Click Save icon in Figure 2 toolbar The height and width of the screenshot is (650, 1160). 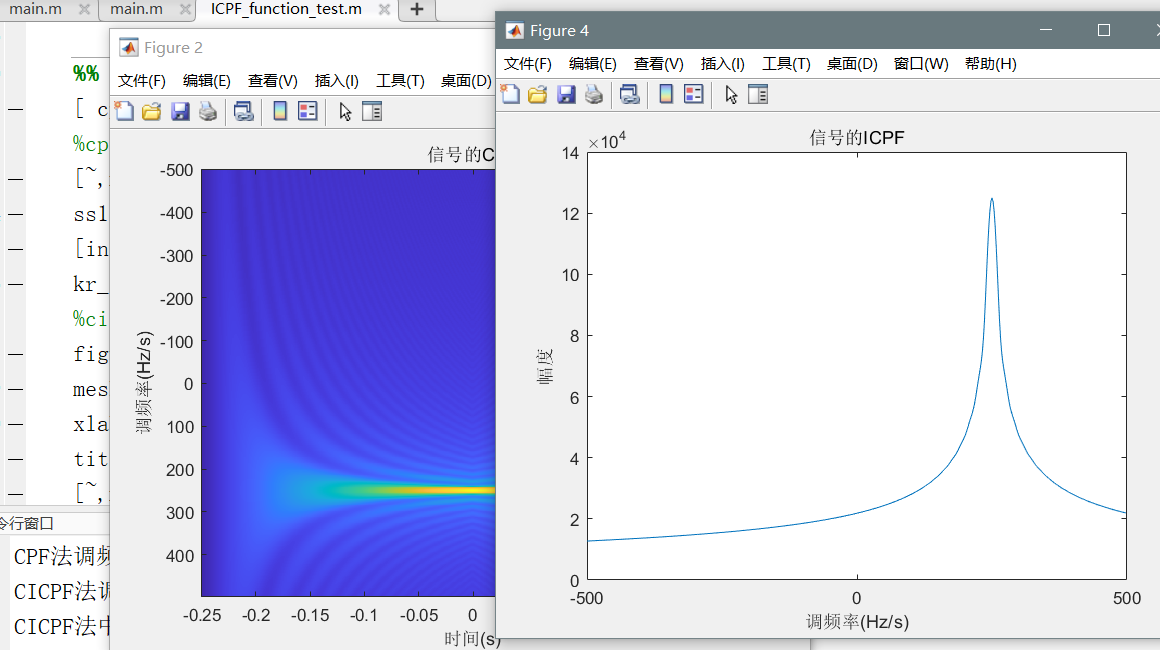(180, 112)
